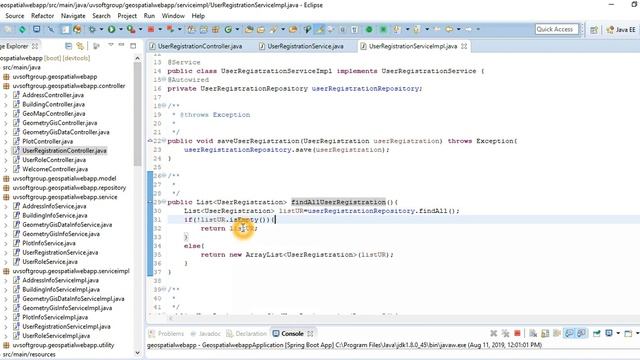Toggle Word Wrap in Console toolbar
Screen dimensions: 640x360
[557, 333]
